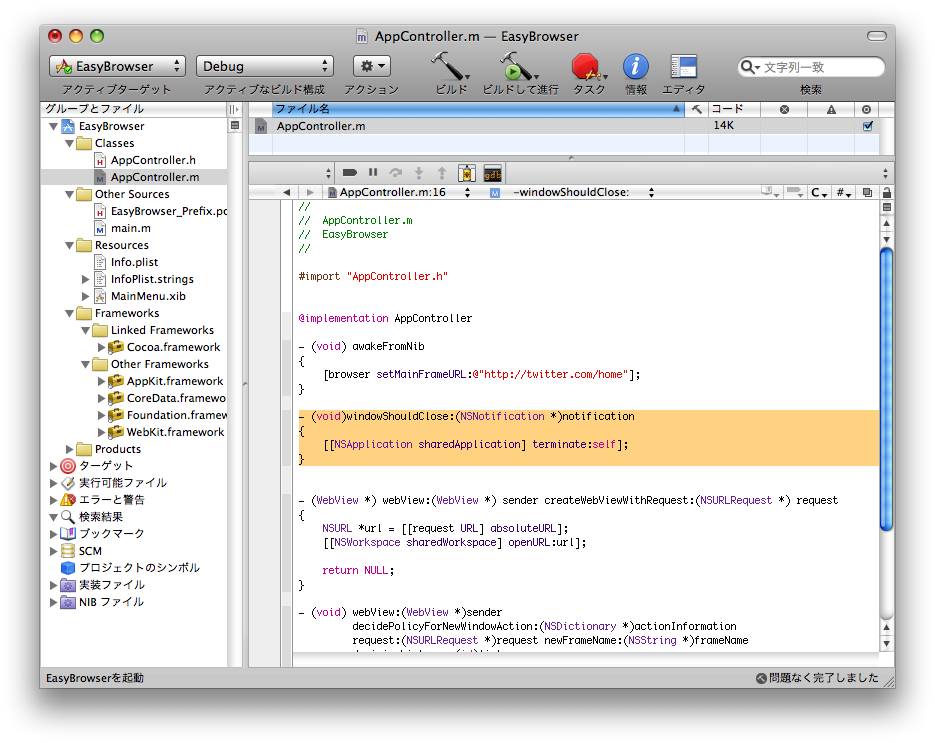
Task: Toggle the editor lock icon
Action: [887, 192]
